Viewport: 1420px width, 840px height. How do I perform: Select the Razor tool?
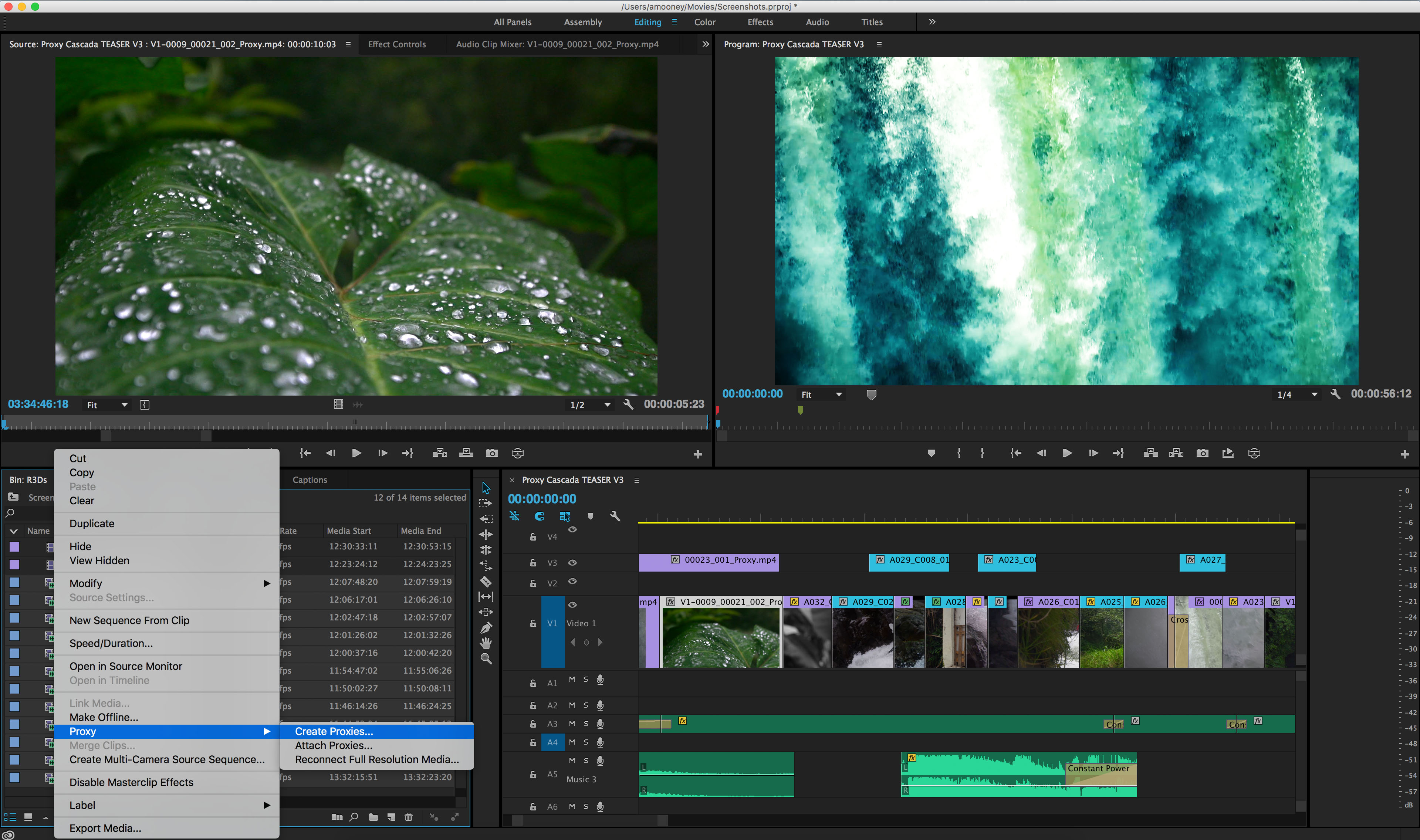(486, 580)
